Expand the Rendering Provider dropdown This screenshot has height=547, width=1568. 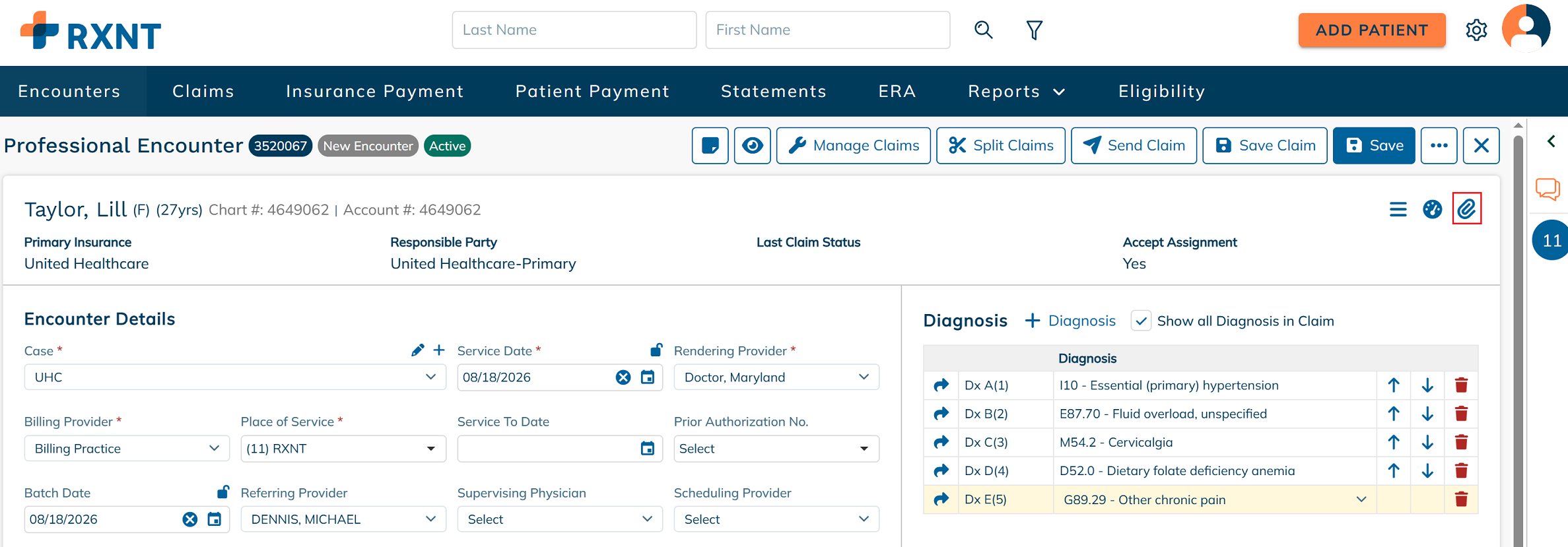[x=776, y=377]
